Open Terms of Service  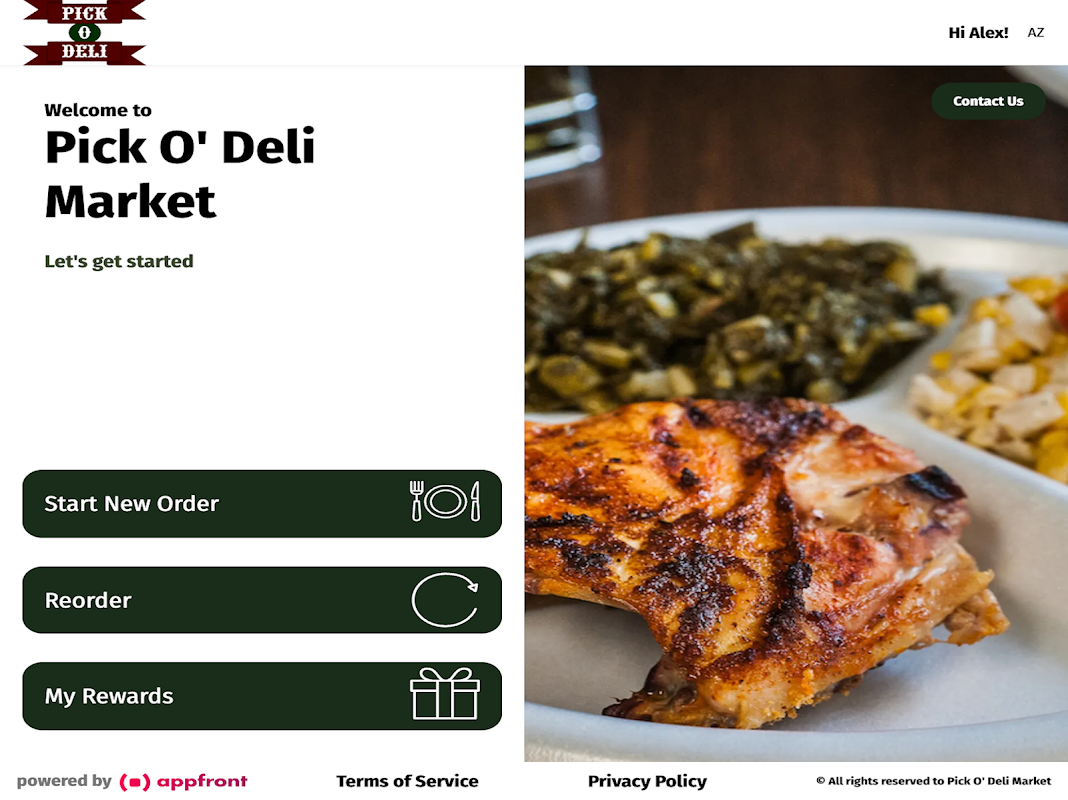(x=407, y=781)
